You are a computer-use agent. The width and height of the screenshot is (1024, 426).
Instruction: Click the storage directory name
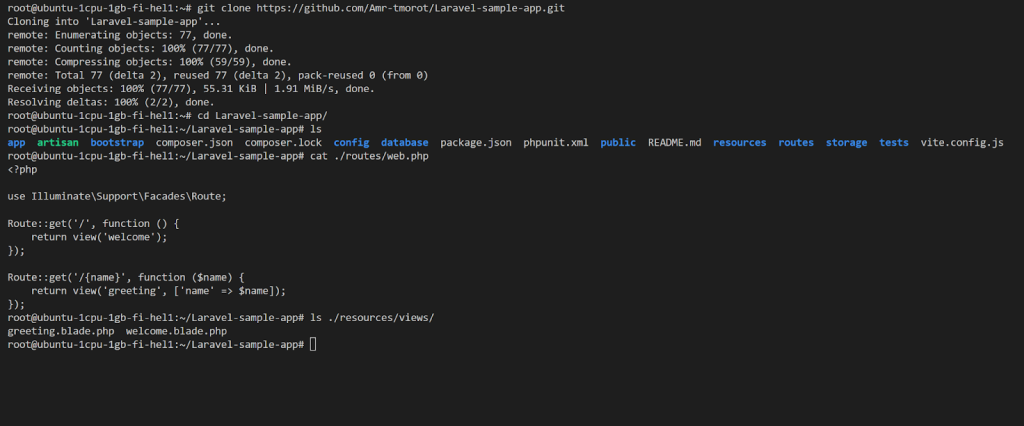click(846, 143)
